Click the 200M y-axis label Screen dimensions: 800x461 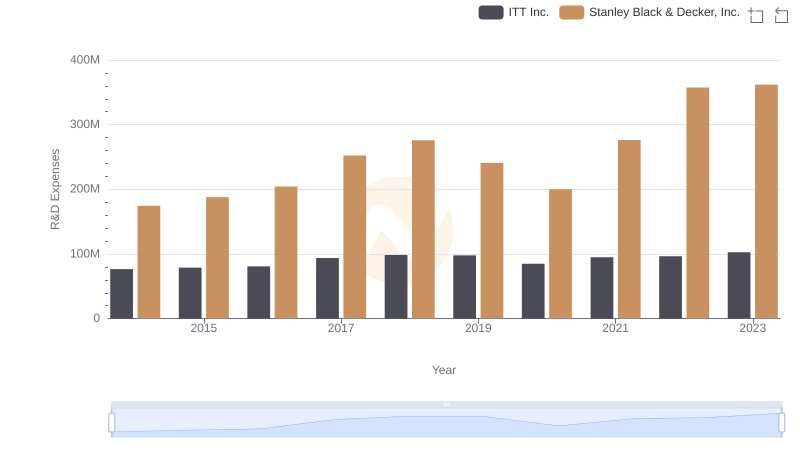tap(85, 189)
